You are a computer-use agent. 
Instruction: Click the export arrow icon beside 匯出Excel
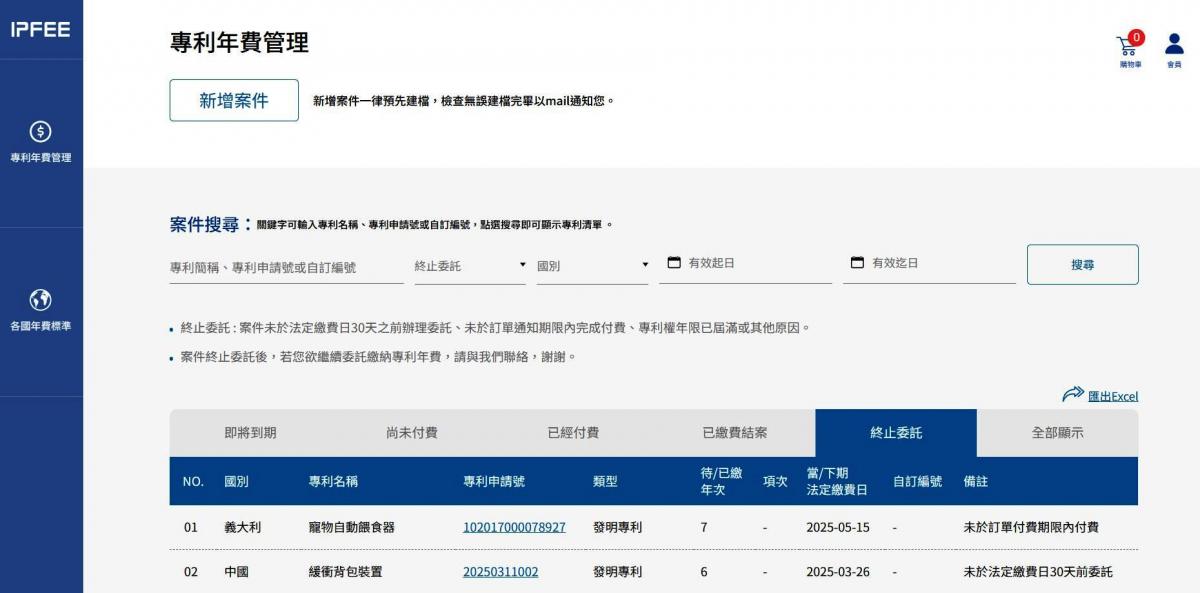(x=1073, y=395)
